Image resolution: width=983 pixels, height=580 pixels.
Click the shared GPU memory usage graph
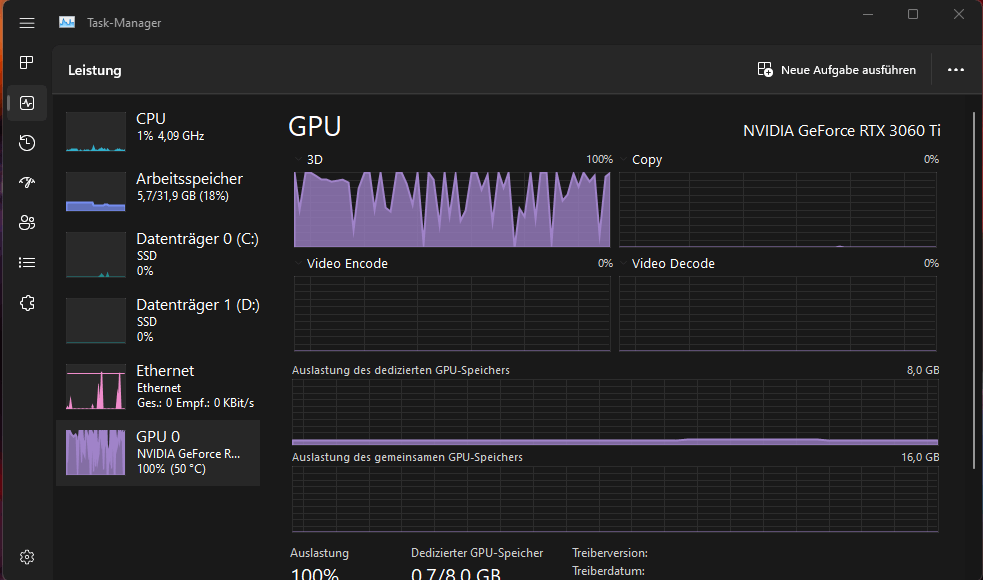[615, 499]
